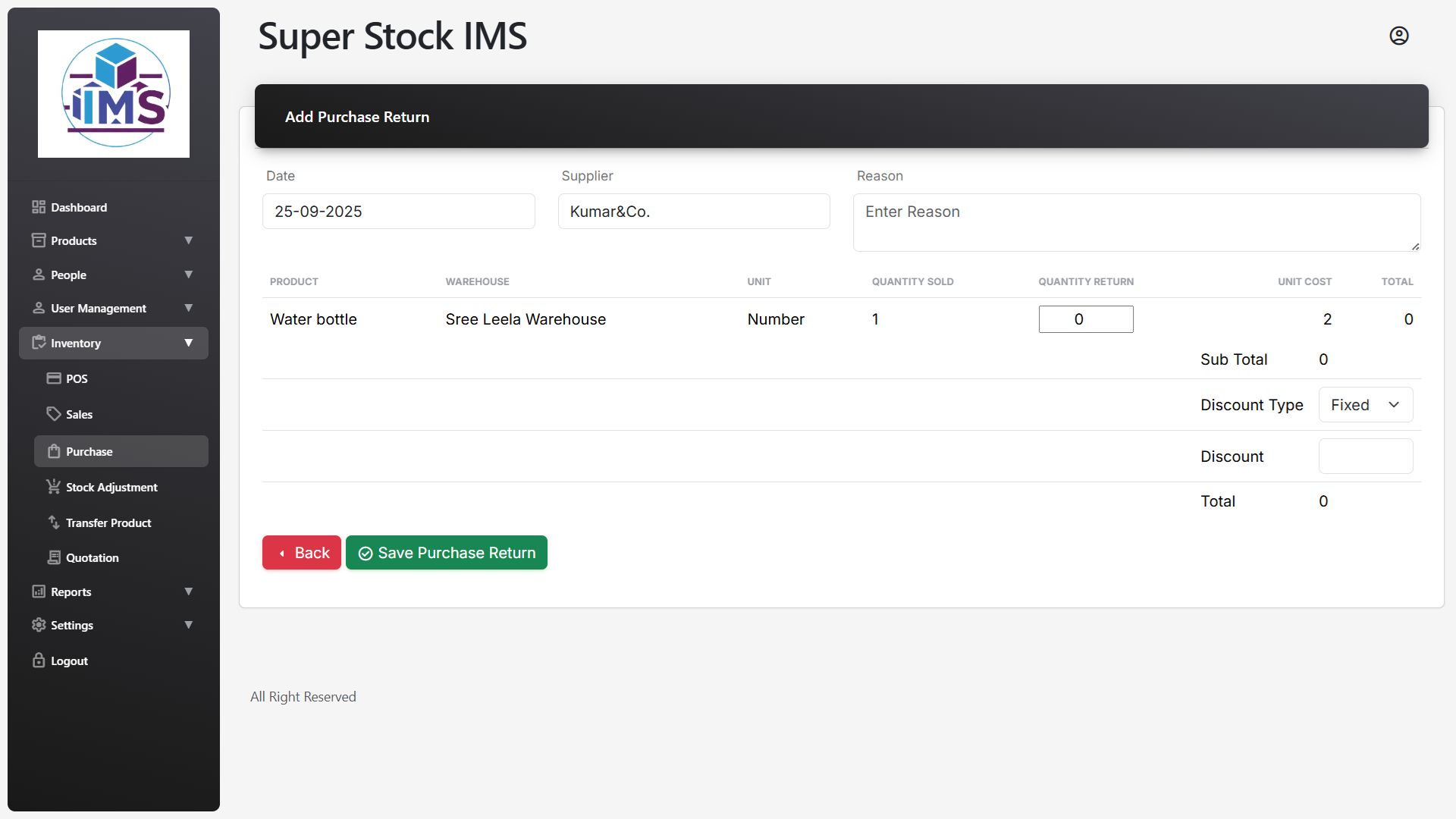Screen dimensions: 1456x819
Task: Select the Purchase menu item
Action: (x=89, y=451)
